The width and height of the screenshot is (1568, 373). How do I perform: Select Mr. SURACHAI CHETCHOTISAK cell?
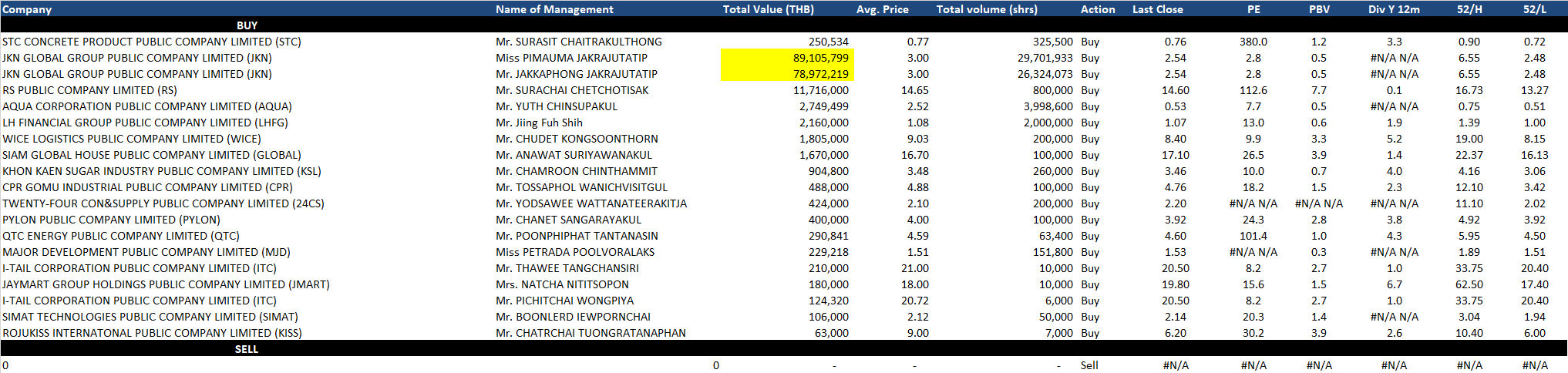click(x=572, y=90)
